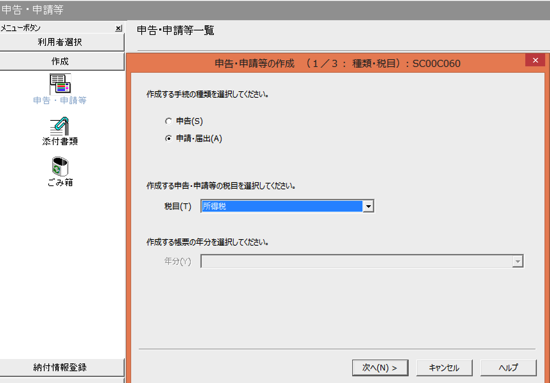Viewport: 550px width, 383px height.
Task: Click the 作成 menu button
Action: pos(62,61)
